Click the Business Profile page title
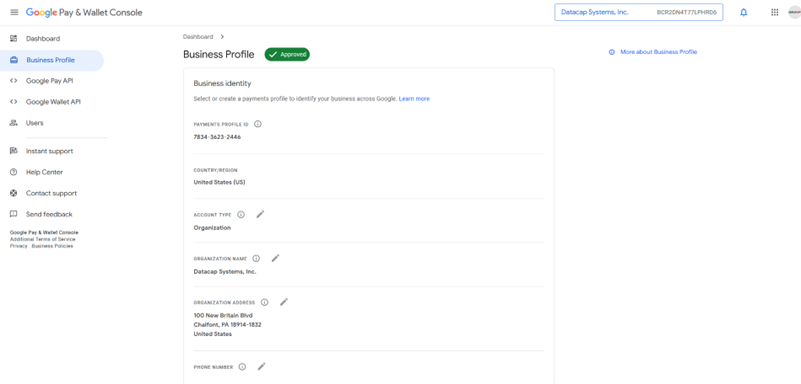801x384 pixels. 219,55
